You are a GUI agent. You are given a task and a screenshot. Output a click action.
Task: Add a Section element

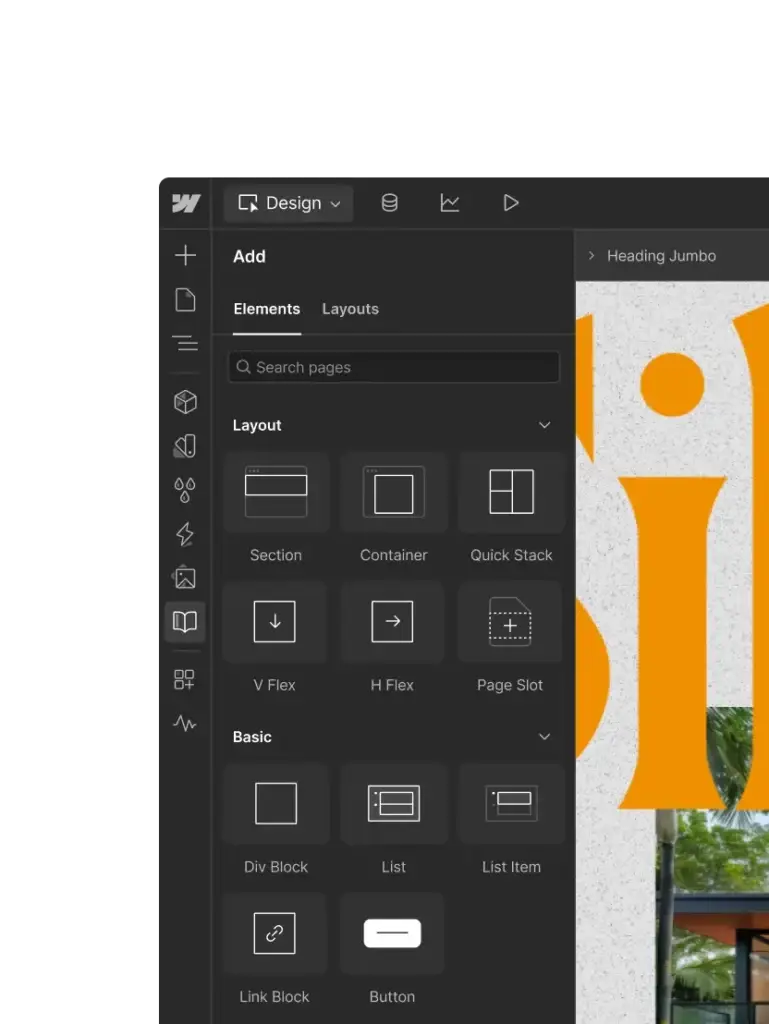(x=276, y=492)
